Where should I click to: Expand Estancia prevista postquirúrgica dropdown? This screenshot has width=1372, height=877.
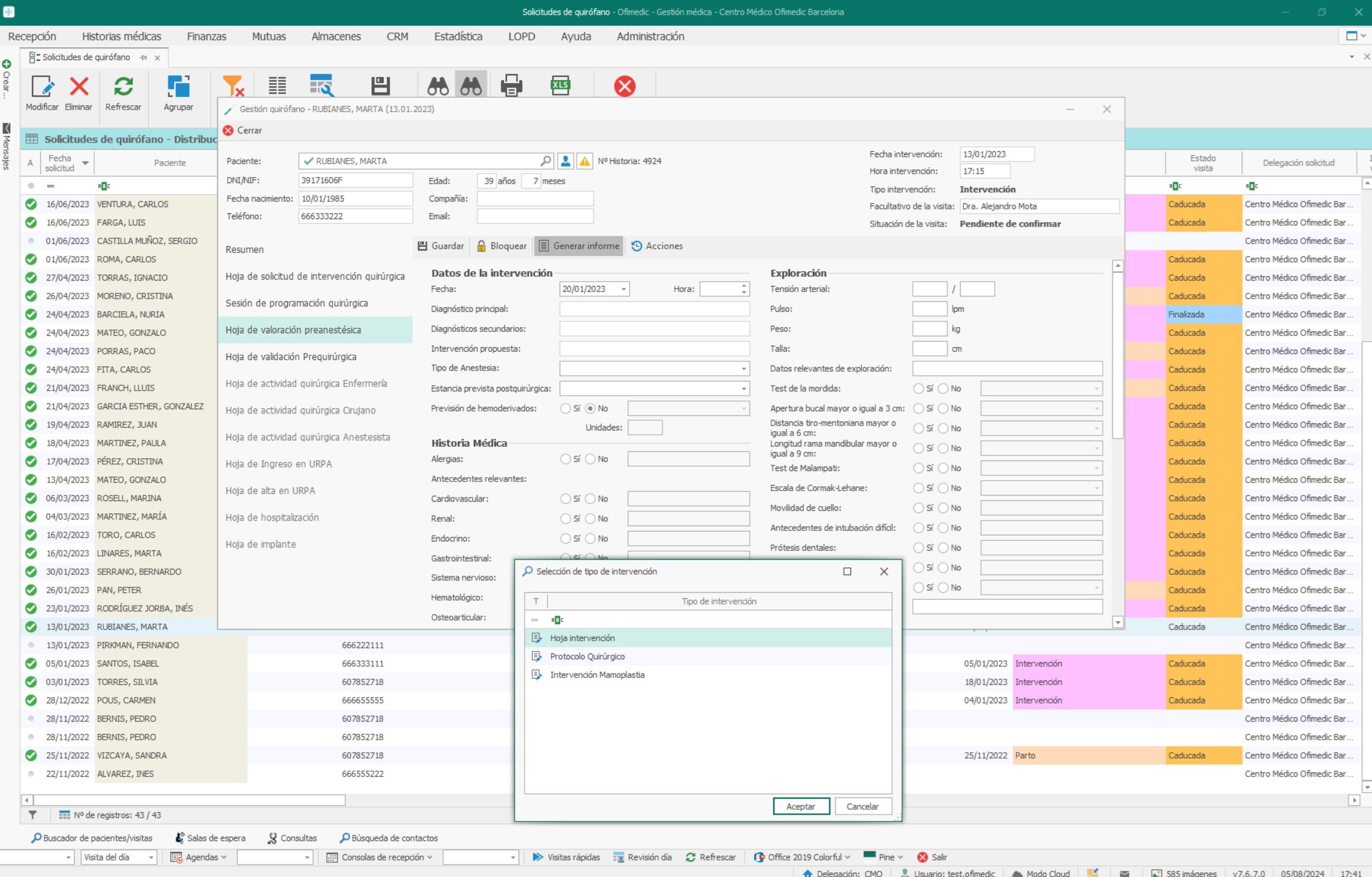(744, 389)
